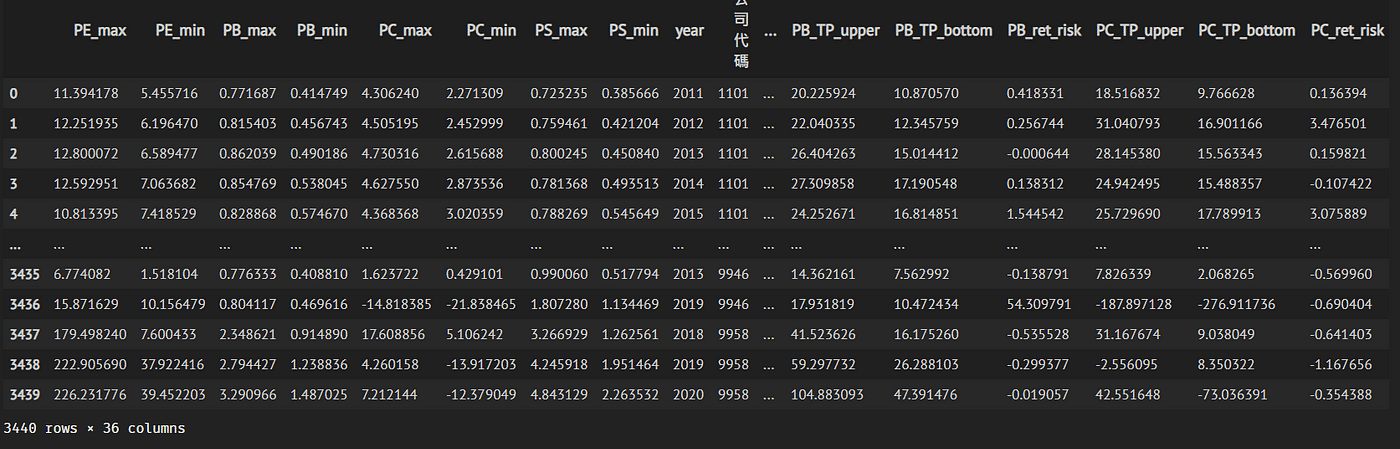This screenshot has height=449, width=1400.
Task: Click the PB_ret_risk column header
Action: click(1044, 30)
